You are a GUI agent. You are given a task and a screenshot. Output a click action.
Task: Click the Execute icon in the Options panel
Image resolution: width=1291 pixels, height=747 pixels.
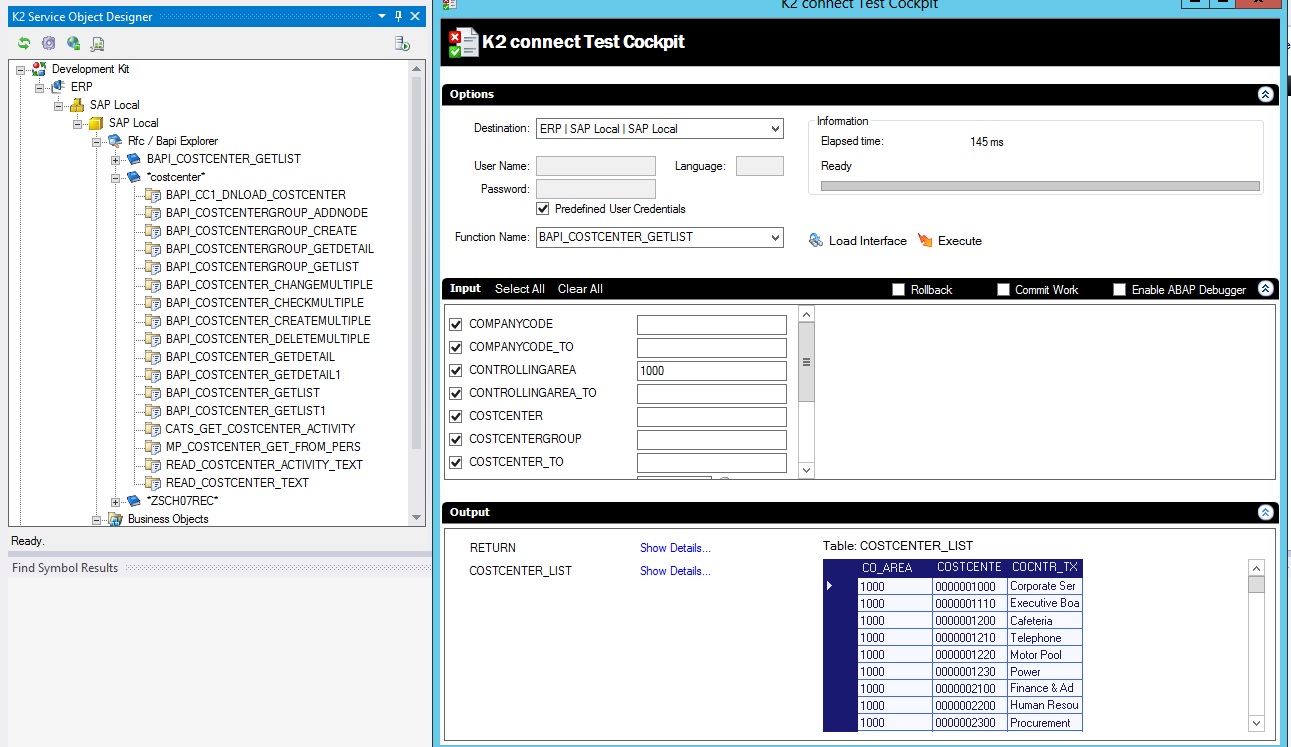click(x=927, y=240)
